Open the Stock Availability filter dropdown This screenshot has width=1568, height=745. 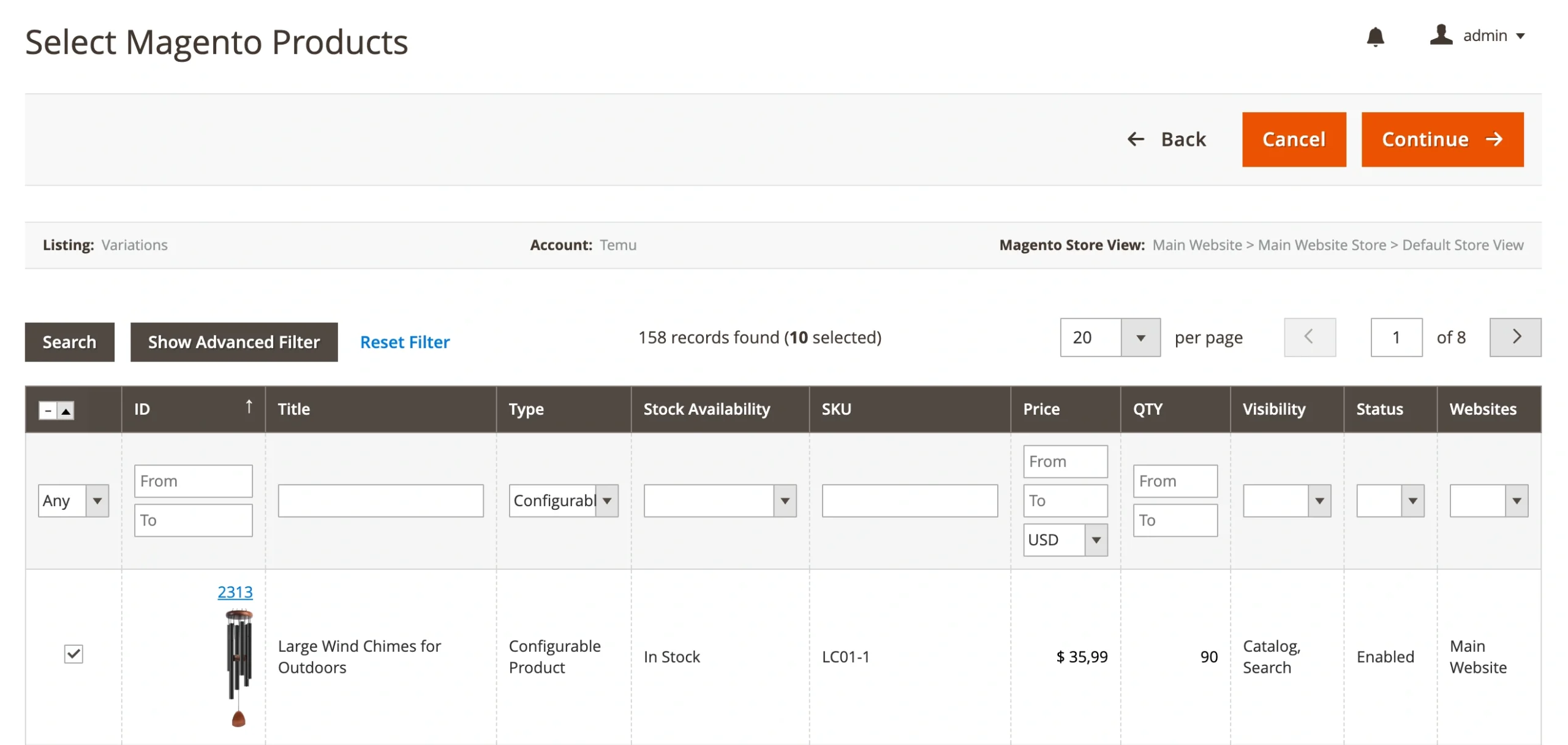click(719, 501)
